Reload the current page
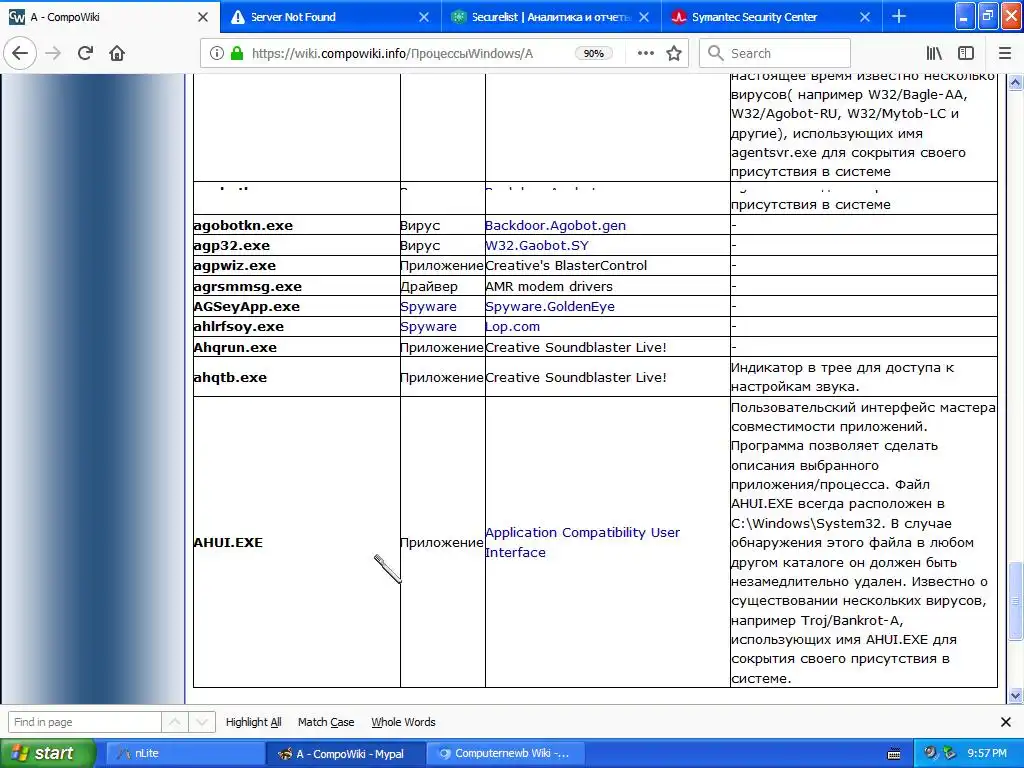The height and width of the screenshot is (768, 1024). (x=85, y=54)
